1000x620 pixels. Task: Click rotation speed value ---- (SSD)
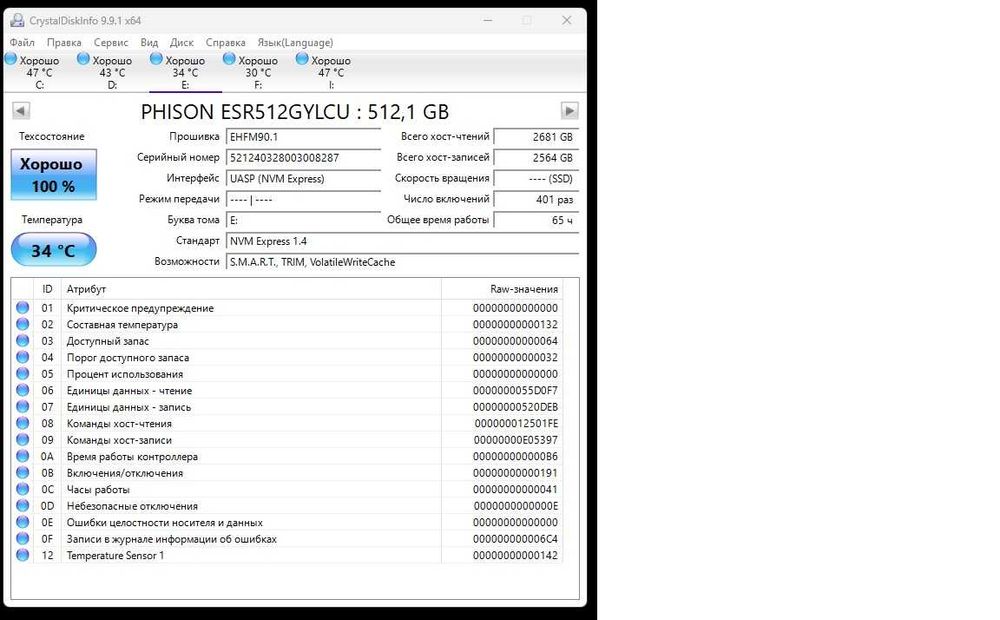click(x=536, y=179)
